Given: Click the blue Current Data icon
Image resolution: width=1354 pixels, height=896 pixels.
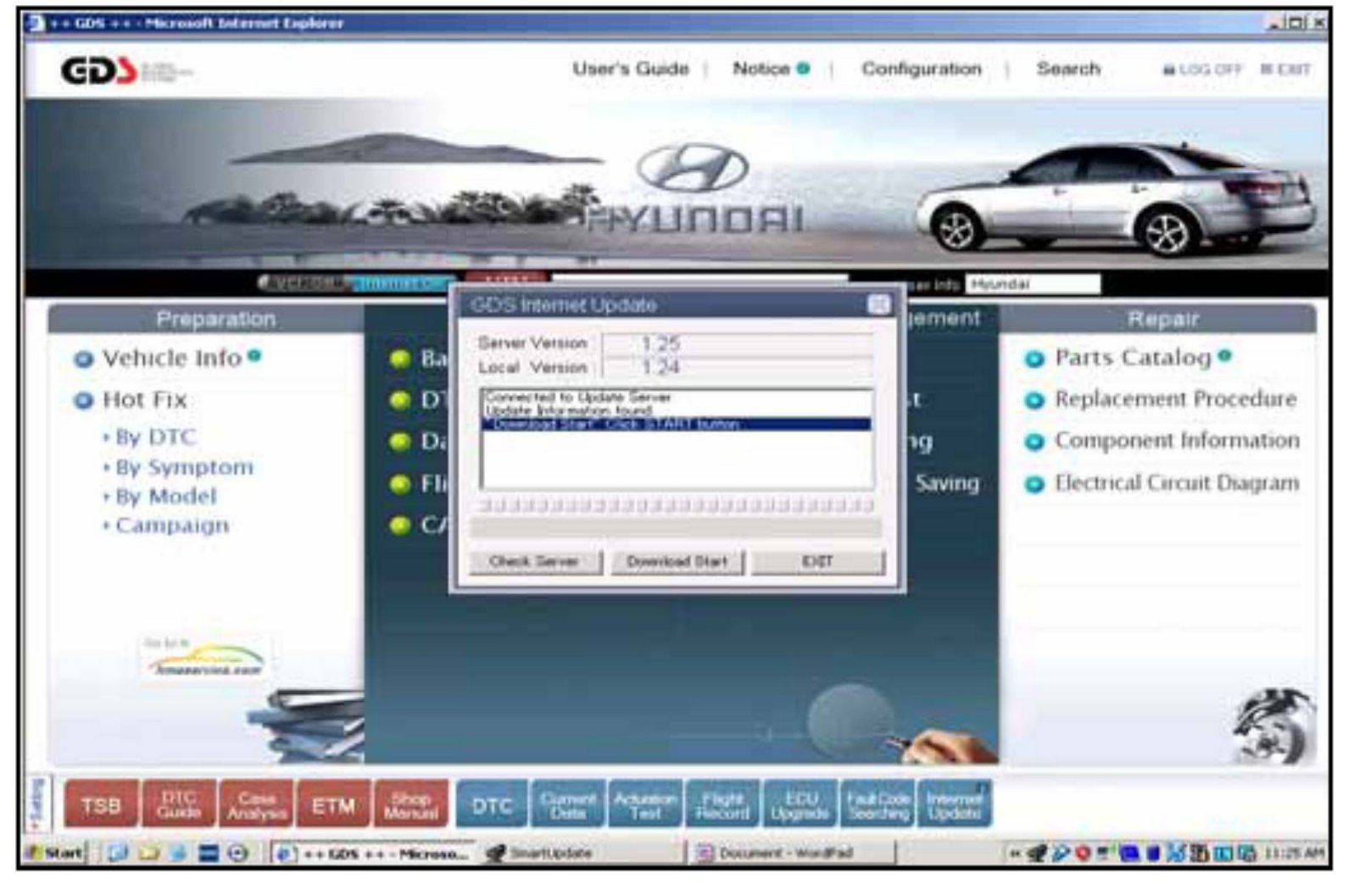Looking at the screenshot, I should pyautogui.click(x=567, y=804).
